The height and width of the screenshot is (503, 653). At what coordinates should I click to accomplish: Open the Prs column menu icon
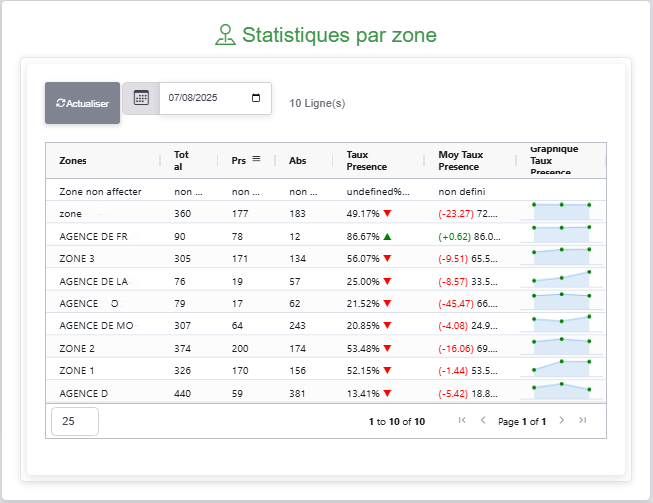(256, 159)
